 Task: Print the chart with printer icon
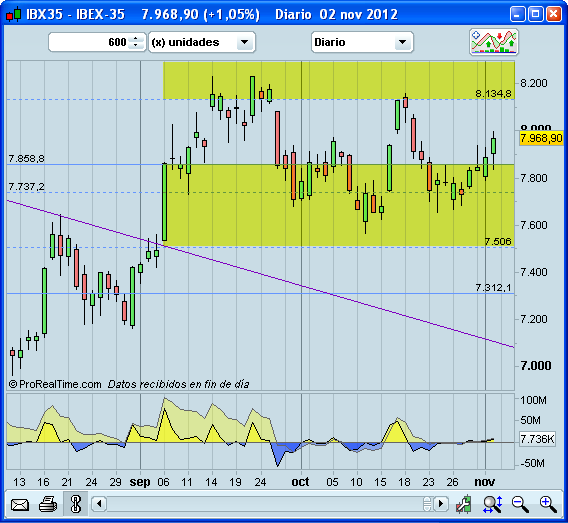coord(48,504)
